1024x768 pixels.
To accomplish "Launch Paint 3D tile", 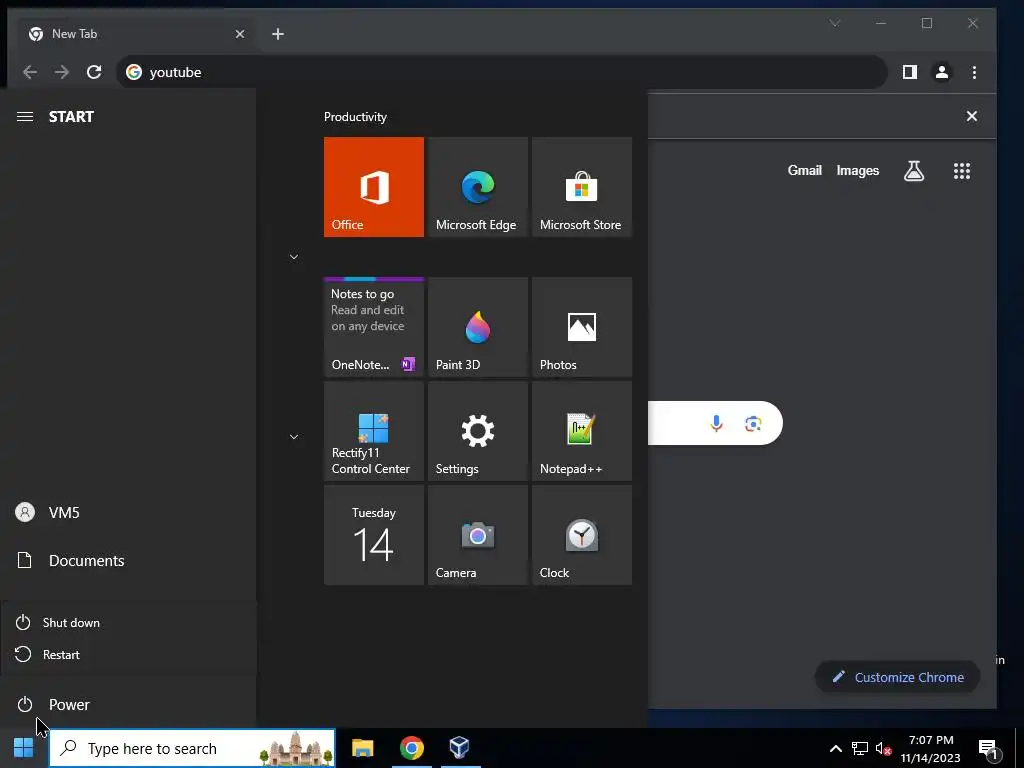I will 477,327.
